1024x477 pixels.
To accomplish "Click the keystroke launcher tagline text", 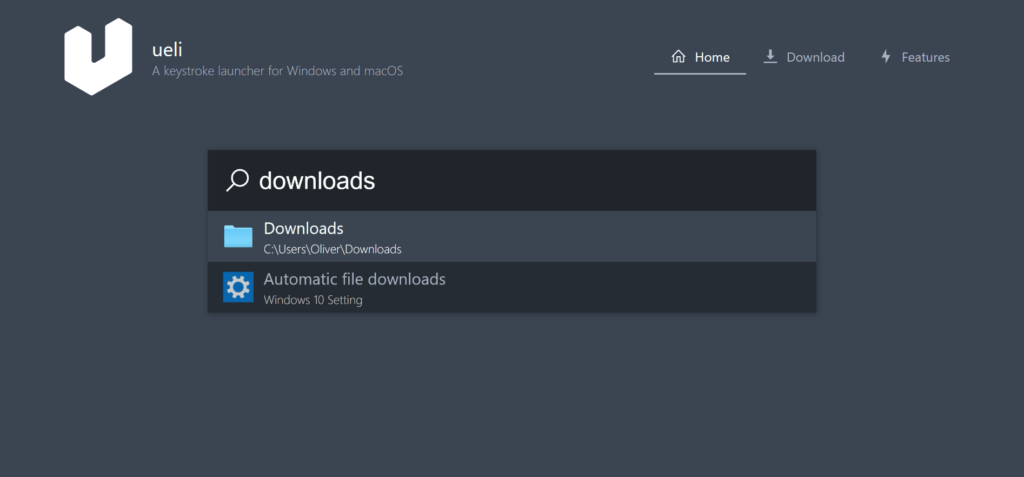I will (x=278, y=71).
